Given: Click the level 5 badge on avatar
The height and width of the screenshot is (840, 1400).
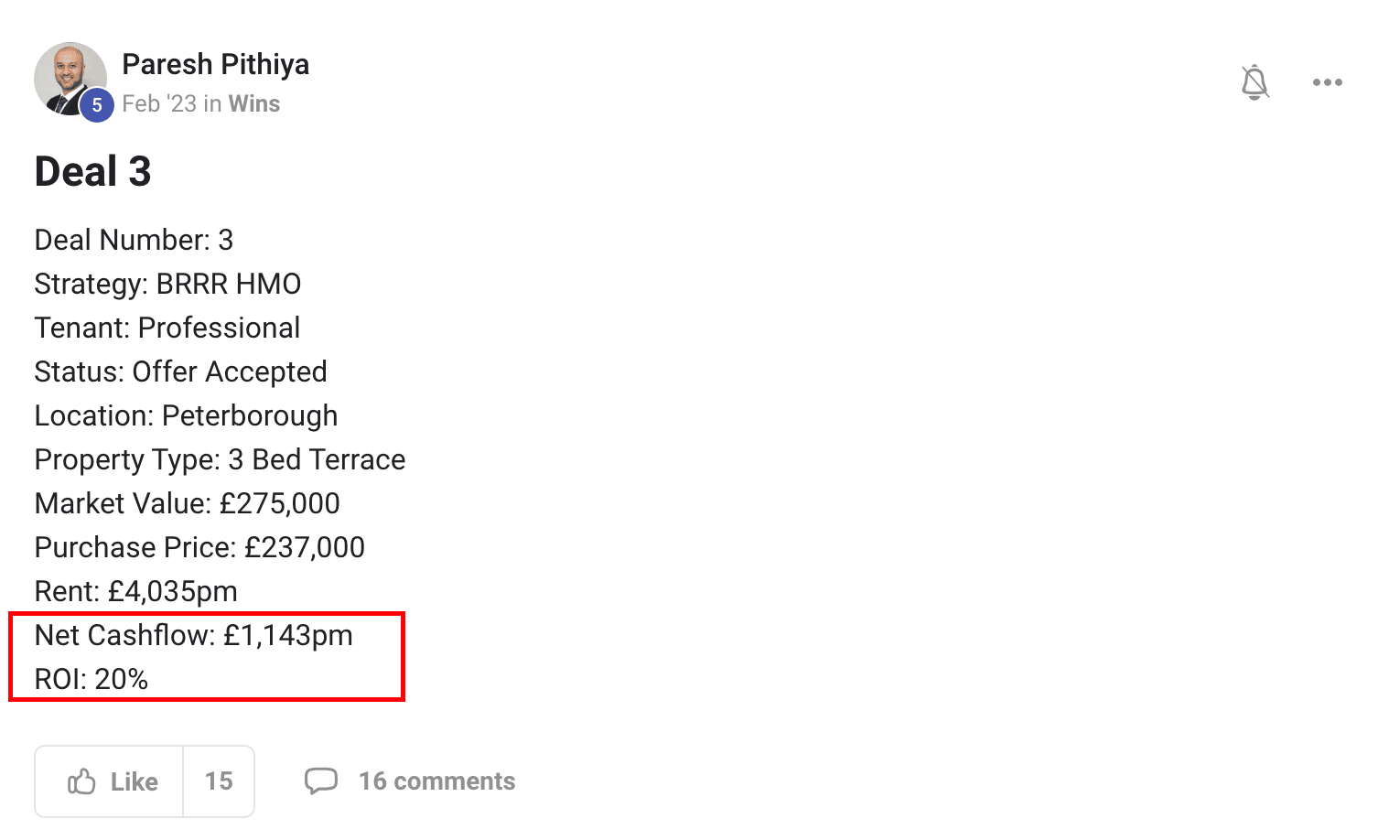Looking at the screenshot, I should click(x=97, y=105).
